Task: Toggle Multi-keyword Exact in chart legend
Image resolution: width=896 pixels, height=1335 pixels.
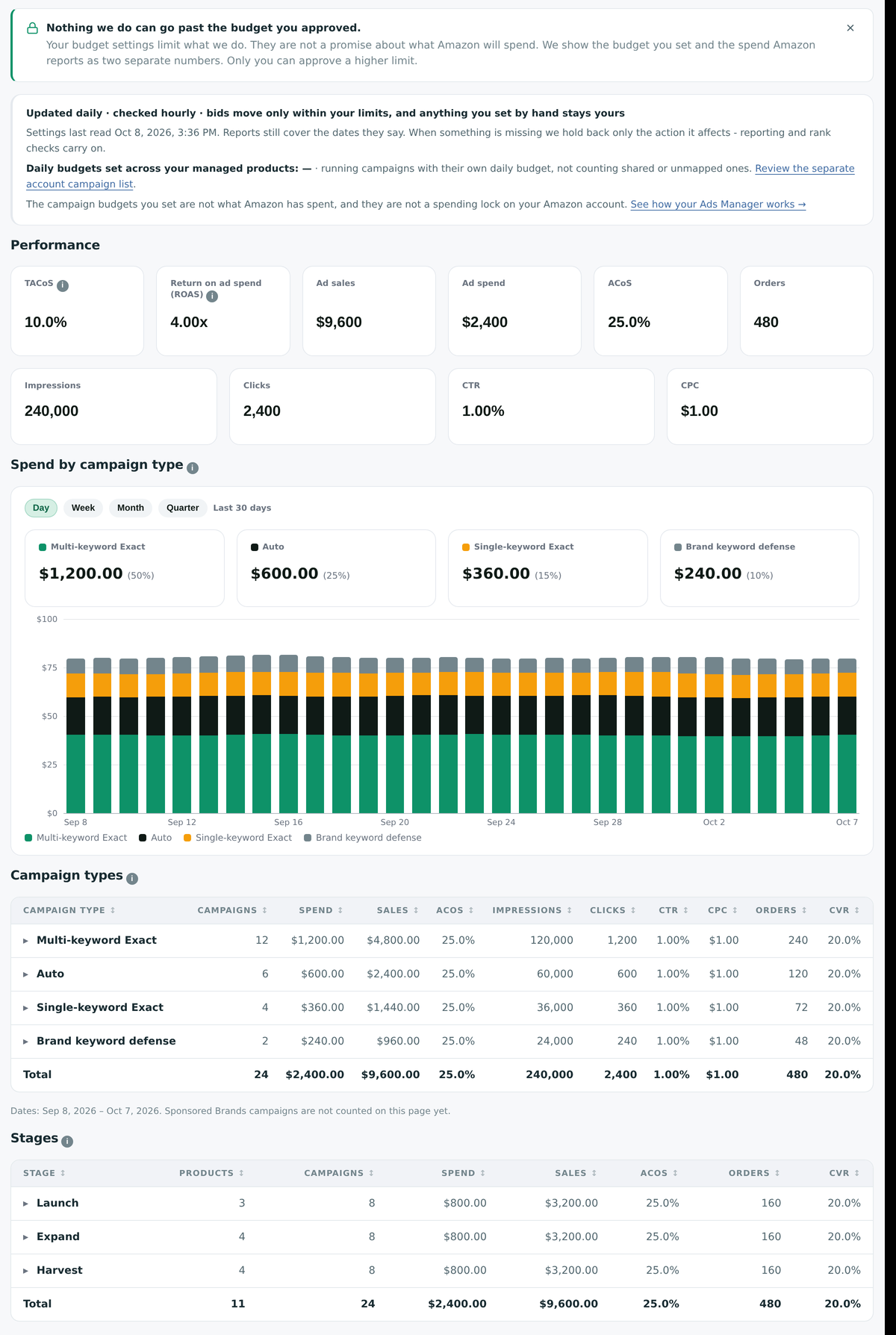Action: coord(76,838)
